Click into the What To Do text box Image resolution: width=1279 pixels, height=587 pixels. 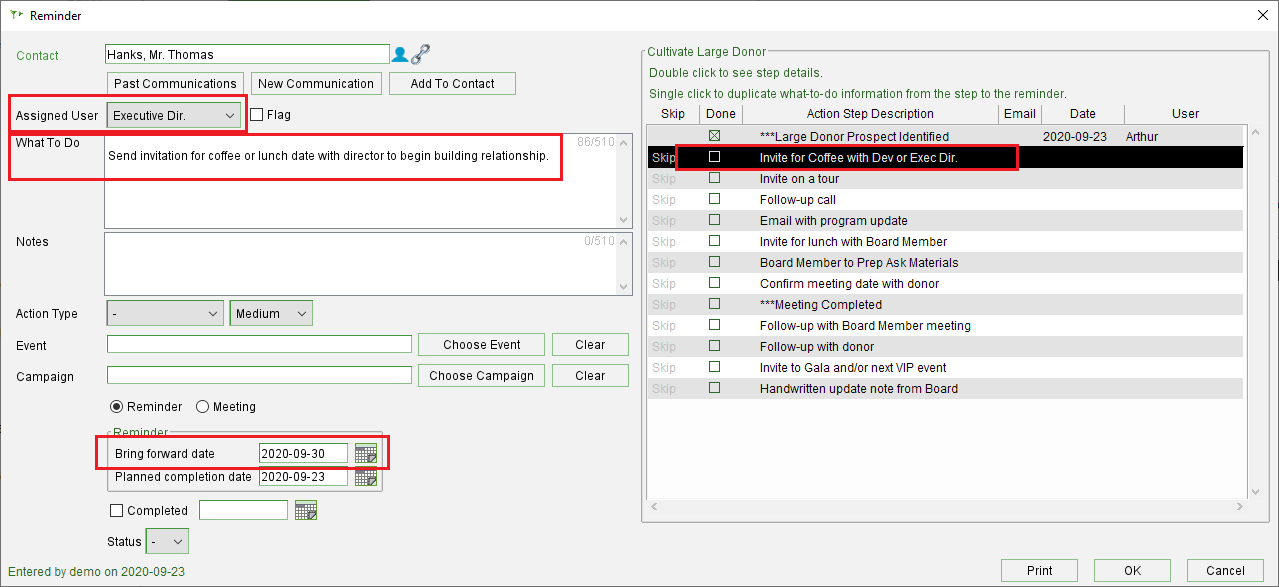pyautogui.click(x=368, y=181)
